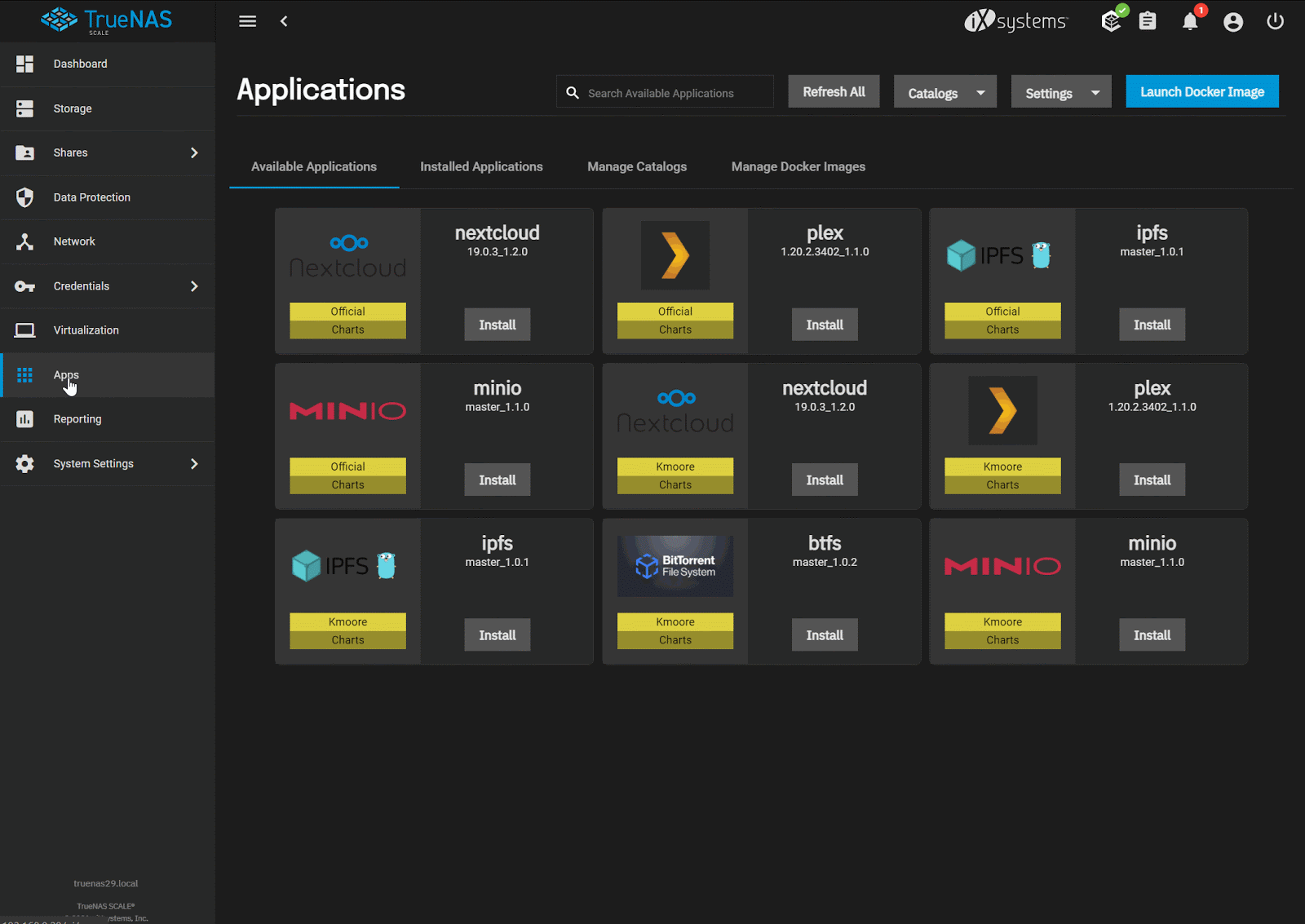Click the Reporting chart icon

point(25,419)
